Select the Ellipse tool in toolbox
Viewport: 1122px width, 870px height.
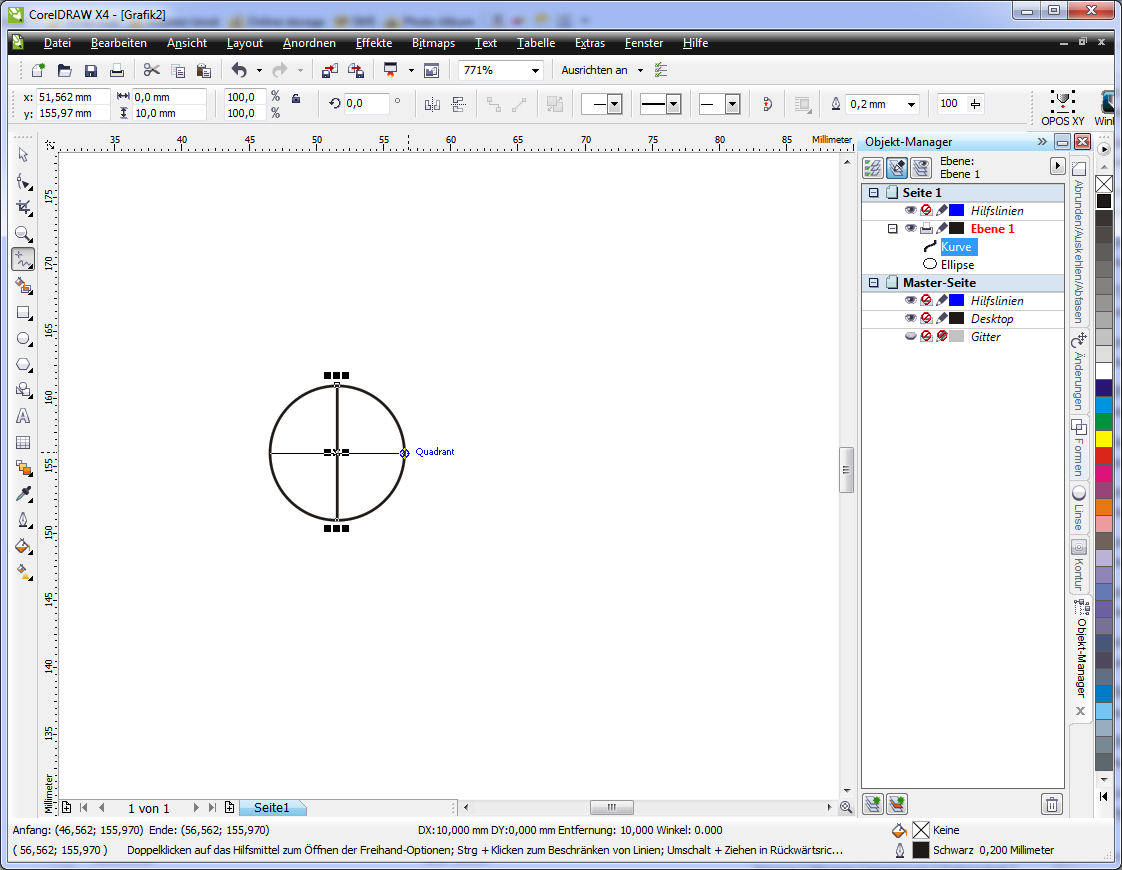point(23,339)
